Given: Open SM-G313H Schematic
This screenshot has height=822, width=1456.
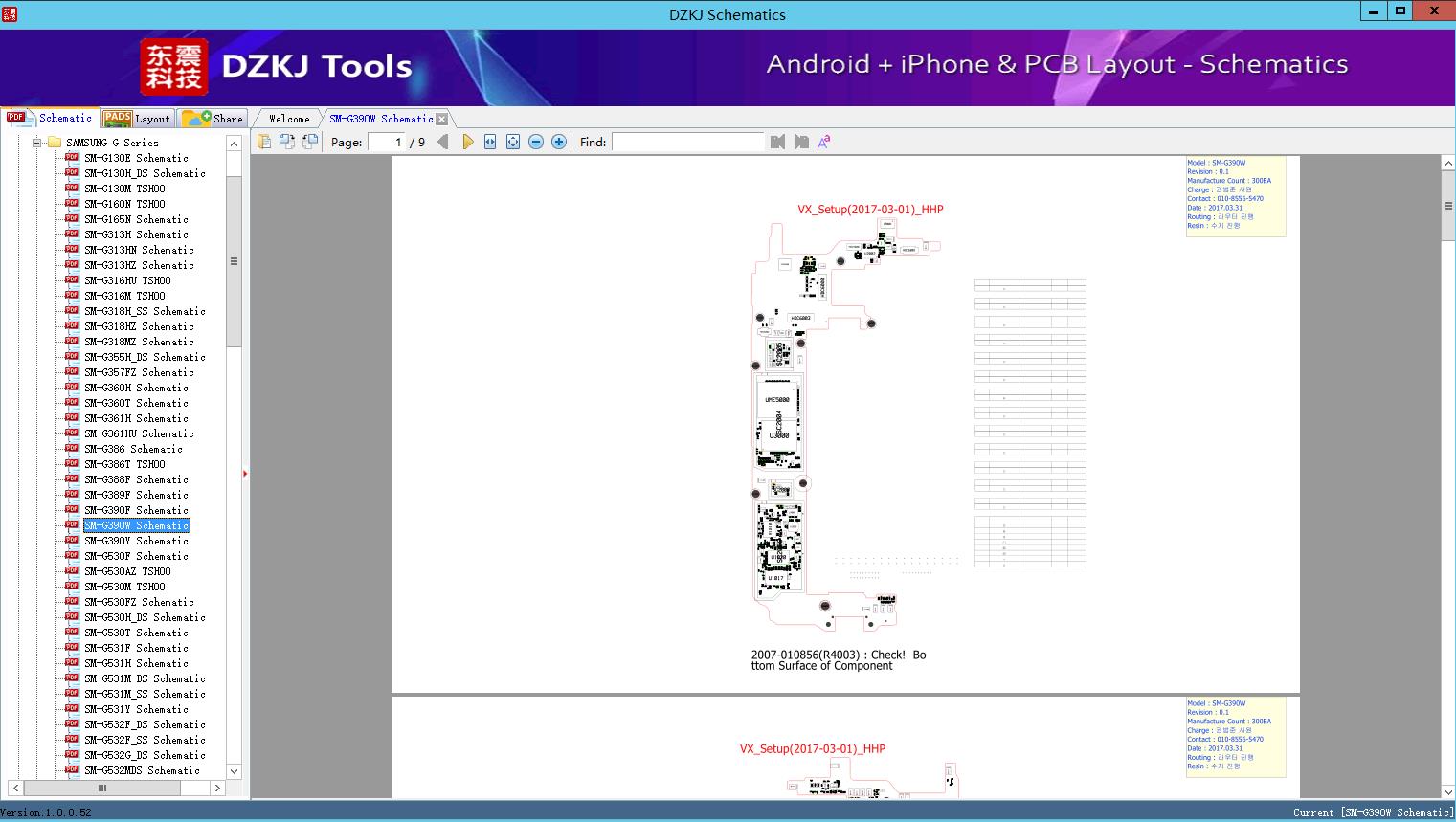Looking at the screenshot, I should 136,234.
